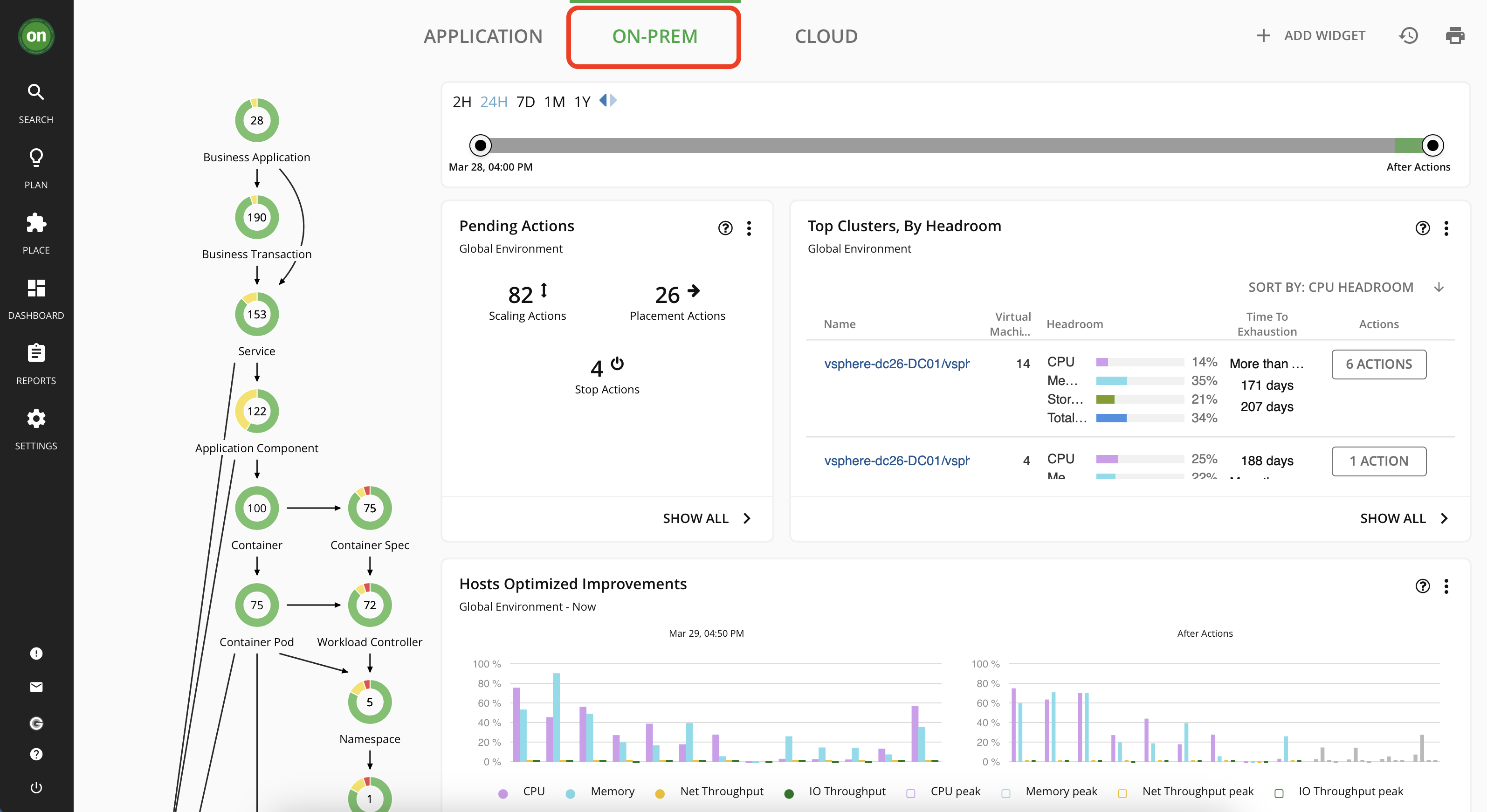Click the print icon

pos(1455,36)
